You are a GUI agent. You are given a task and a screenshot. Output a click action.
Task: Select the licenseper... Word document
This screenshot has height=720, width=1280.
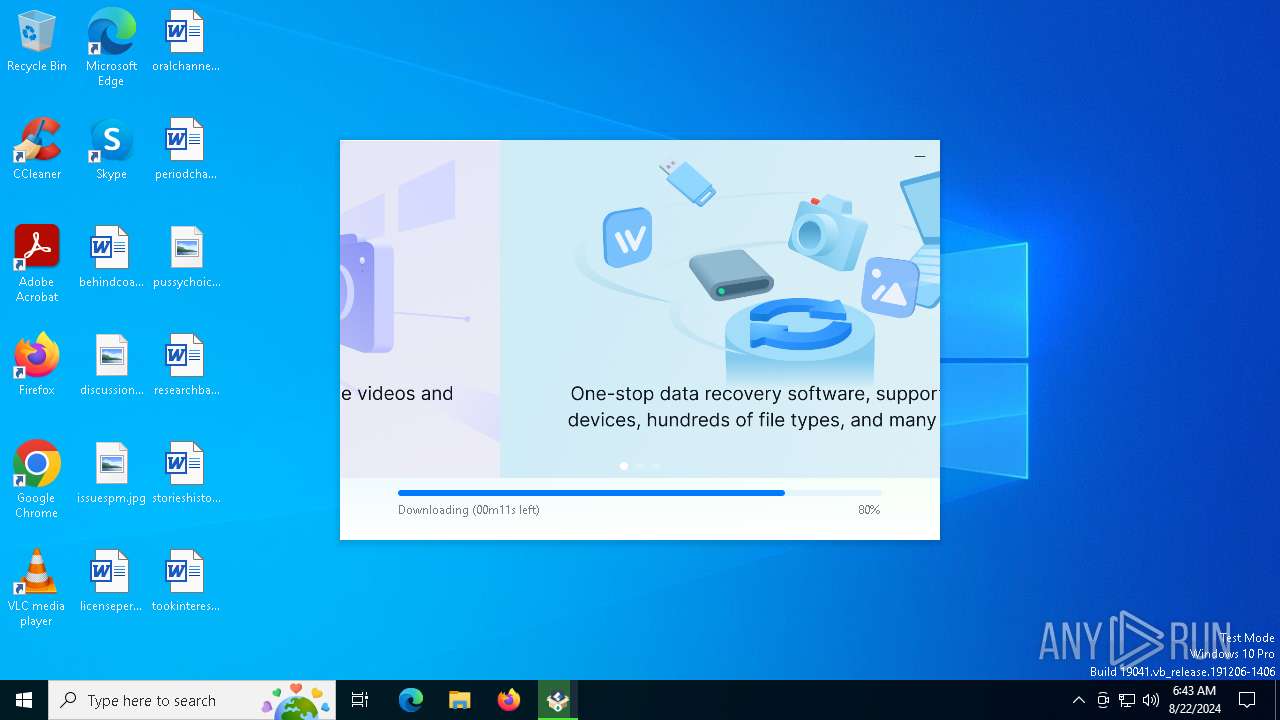[x=111, y=582]
